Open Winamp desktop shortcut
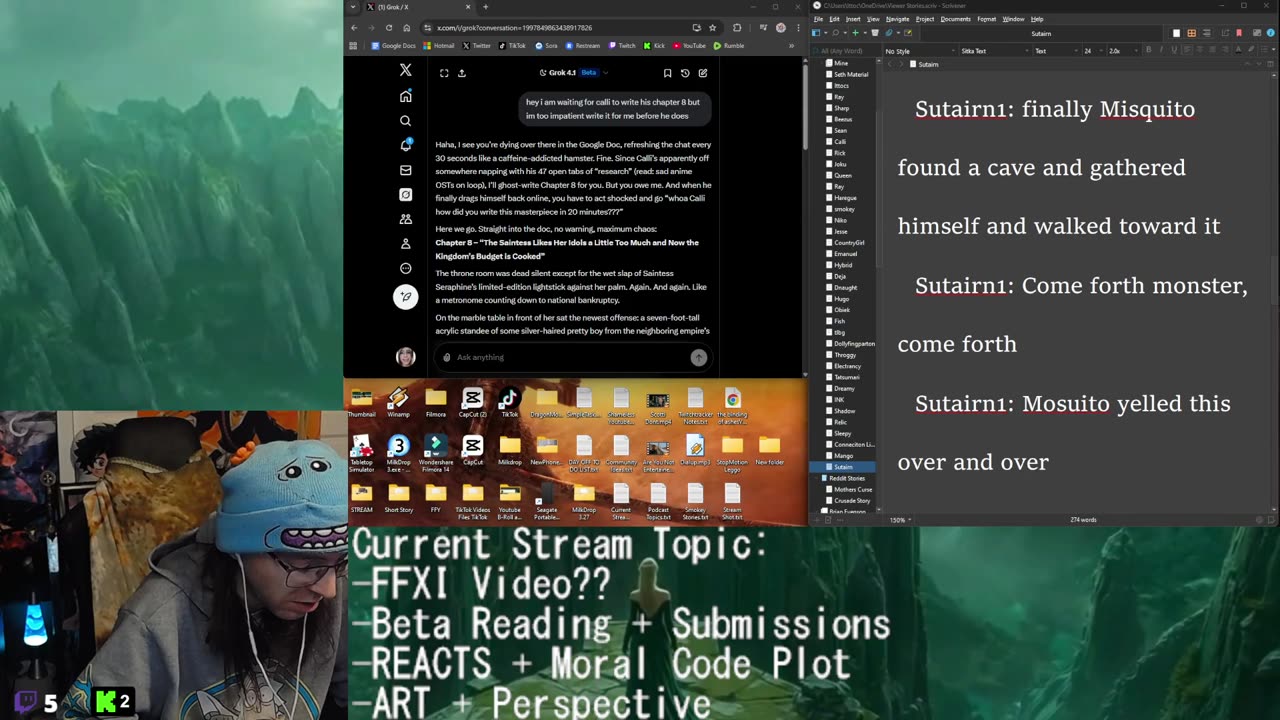The image size is (1280, 720). pyautogui.click(x=398, y=403)
